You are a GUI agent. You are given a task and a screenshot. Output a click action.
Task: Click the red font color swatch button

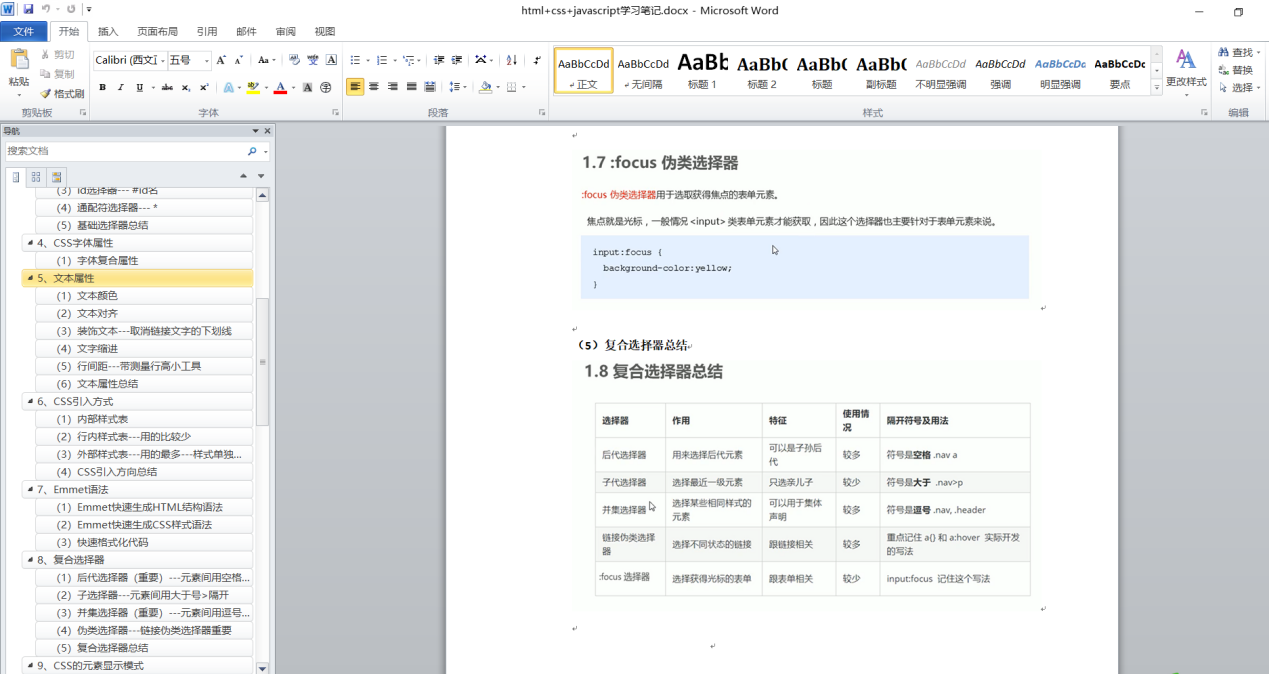pyautogui.click(x=279, y=88)
